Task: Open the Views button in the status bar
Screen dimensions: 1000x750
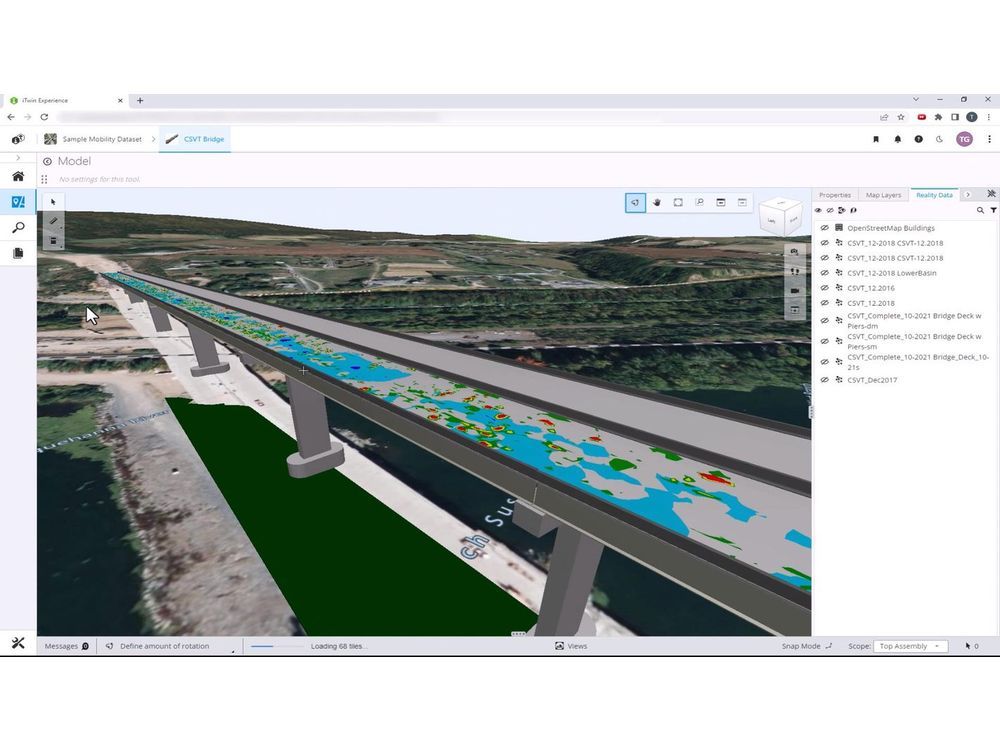Action: tap(574, 646)
